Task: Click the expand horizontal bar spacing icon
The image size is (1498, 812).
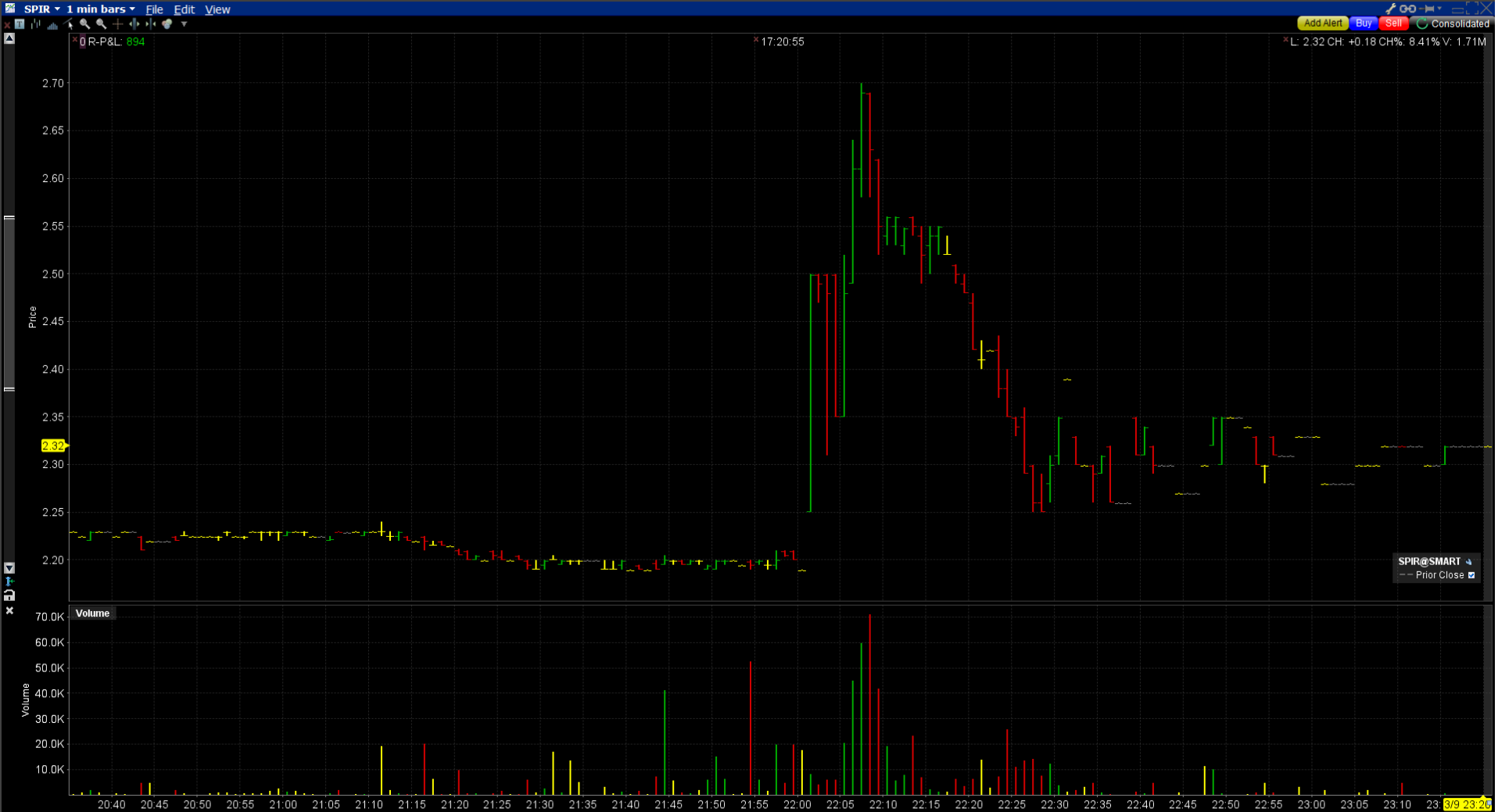Action: [134, 24]
